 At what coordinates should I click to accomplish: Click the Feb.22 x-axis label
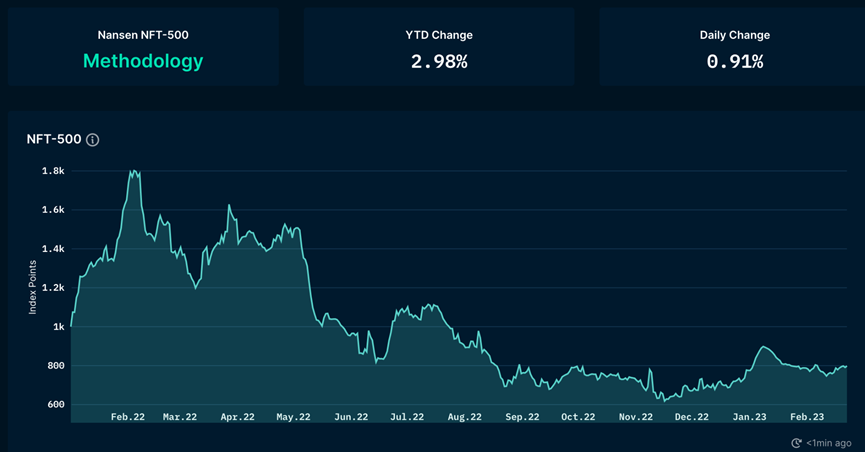point(128,417)
